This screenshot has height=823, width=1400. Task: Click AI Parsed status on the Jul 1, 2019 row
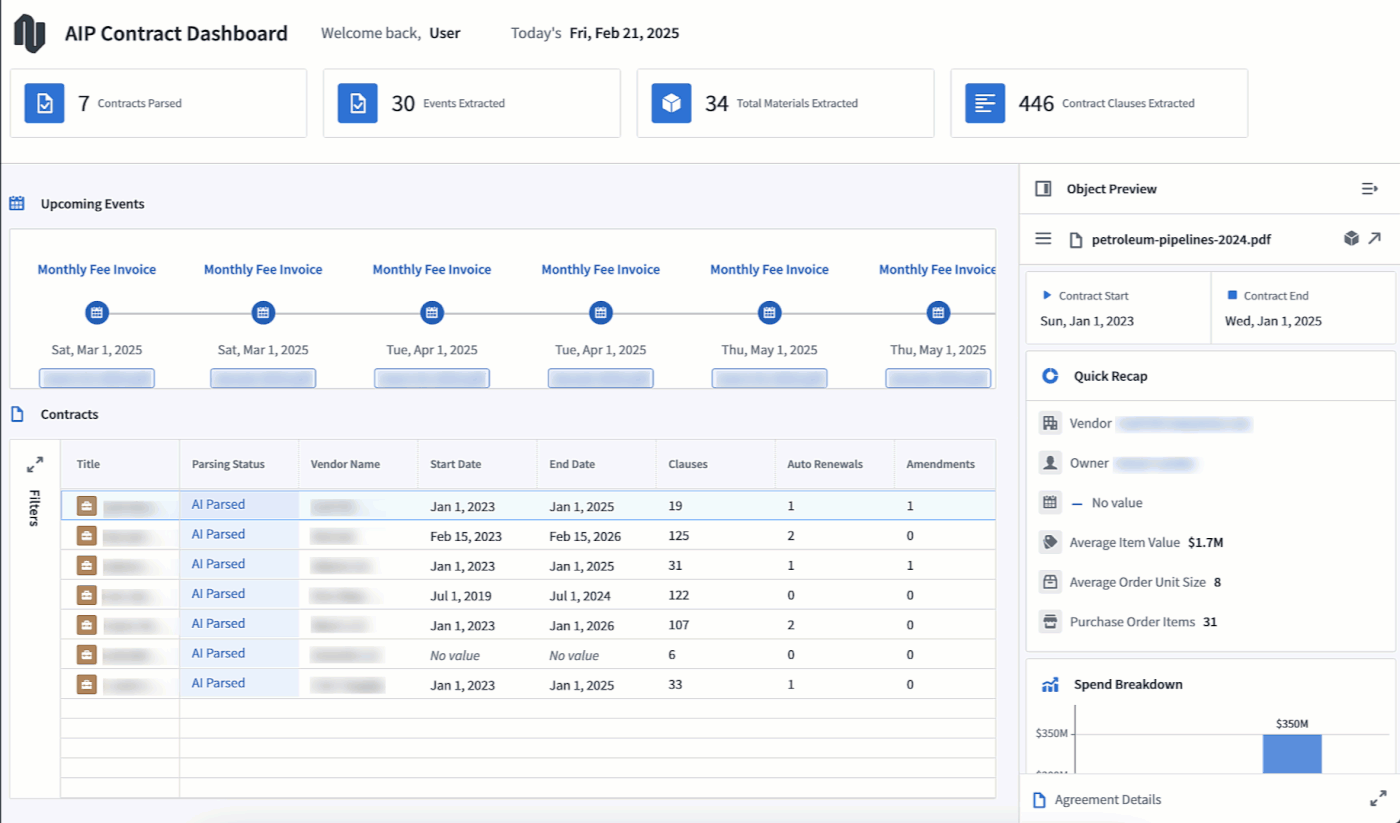(x=218, y=594)
